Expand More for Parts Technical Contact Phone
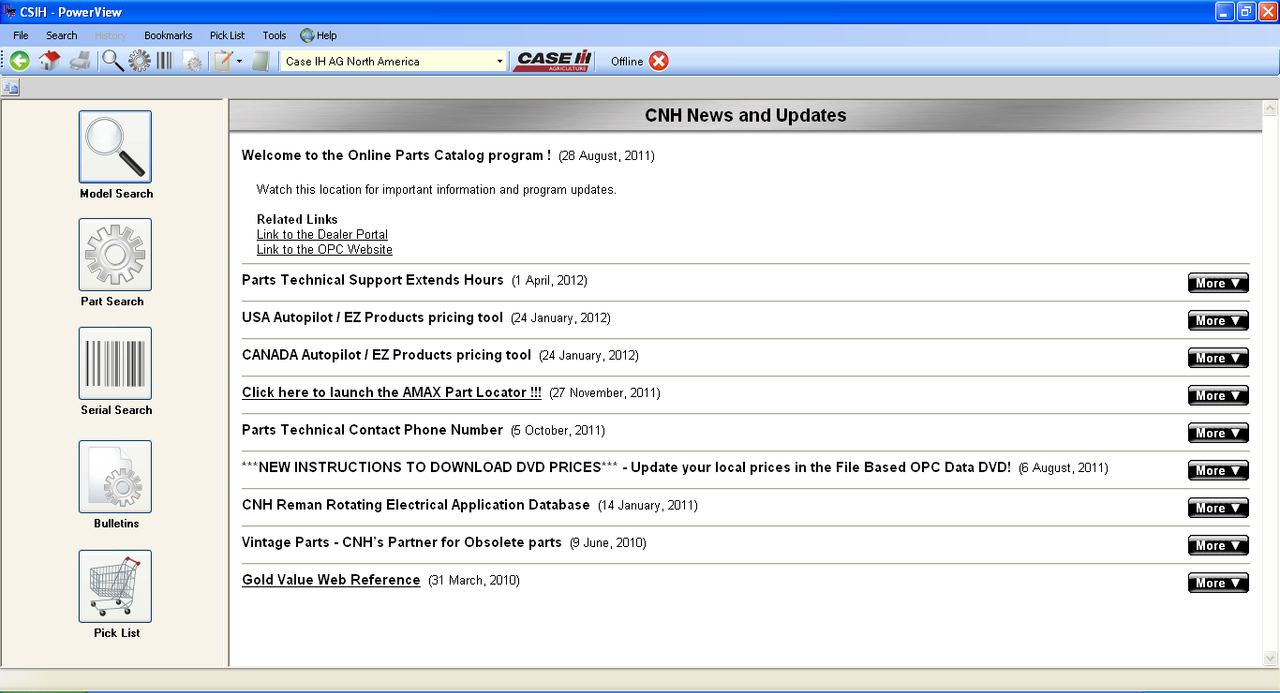Image resolution: width=1280 pixels, height=693 pixels. point(1218,433)
